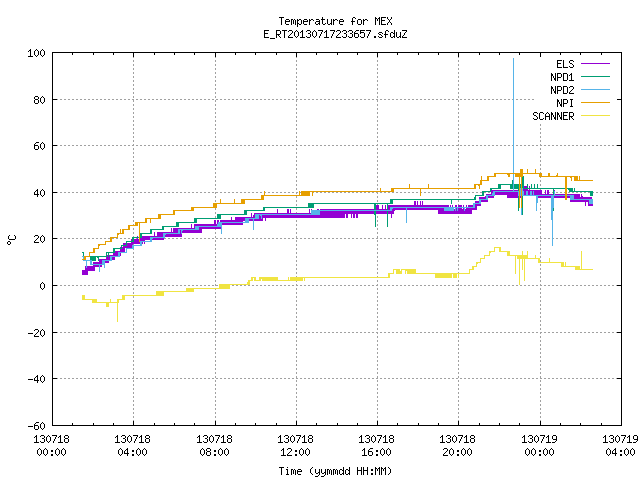
Task: Click the x-axis label 130718 08:00
Action: click(214, 446)
